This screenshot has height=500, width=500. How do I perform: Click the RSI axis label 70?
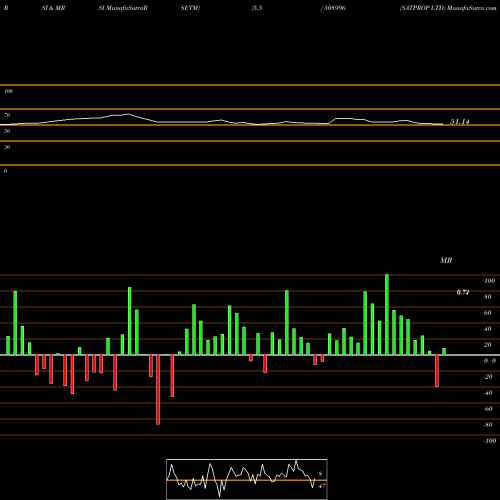tap(7, 115)
